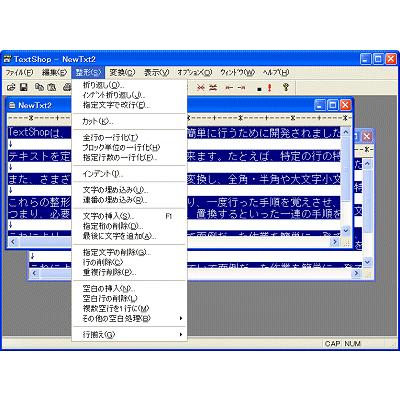
Task: Click the text line starting with TextShopは
Action: [x=39, y=132]
